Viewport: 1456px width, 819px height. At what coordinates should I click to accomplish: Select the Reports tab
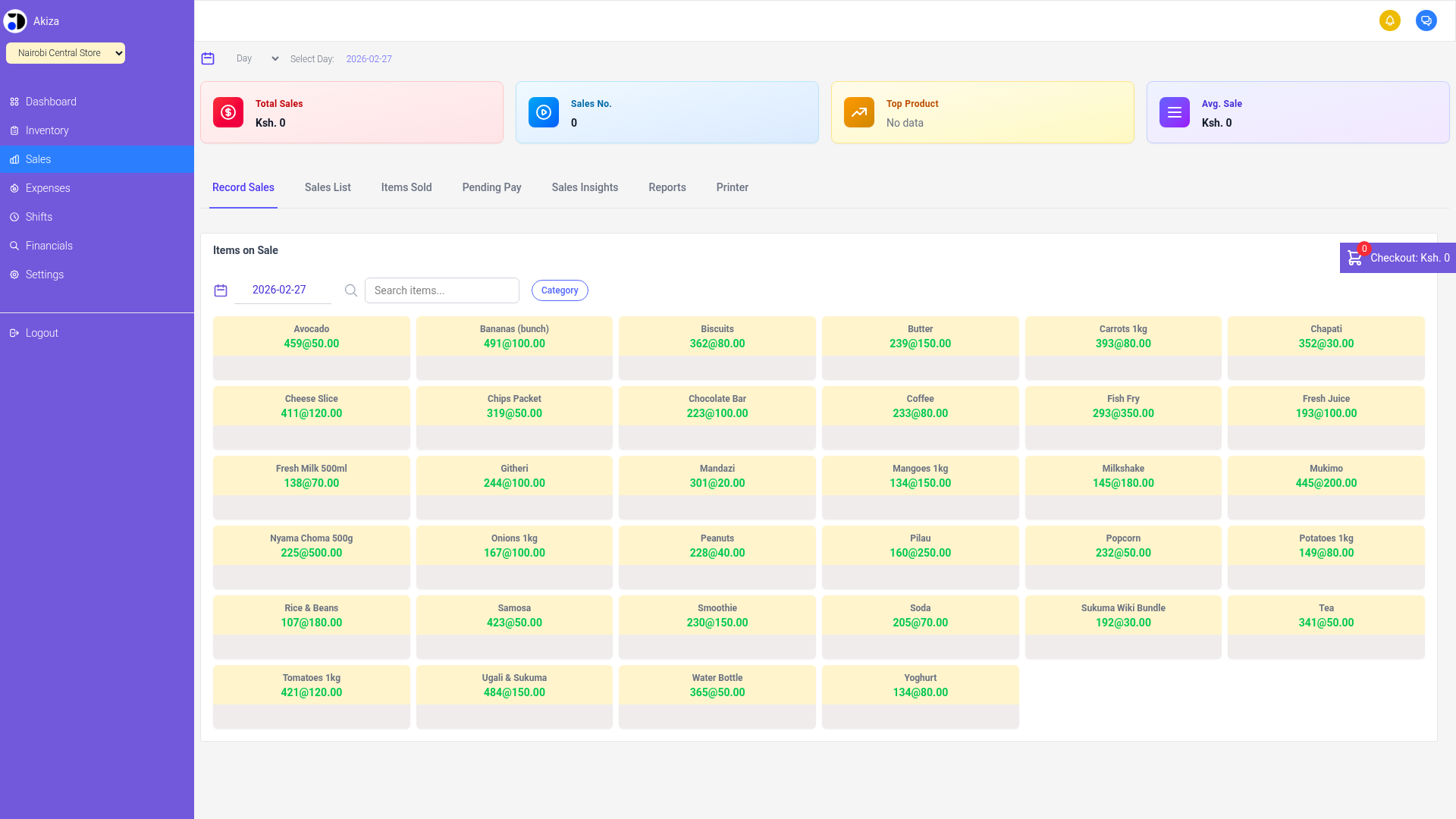[667, 187]
